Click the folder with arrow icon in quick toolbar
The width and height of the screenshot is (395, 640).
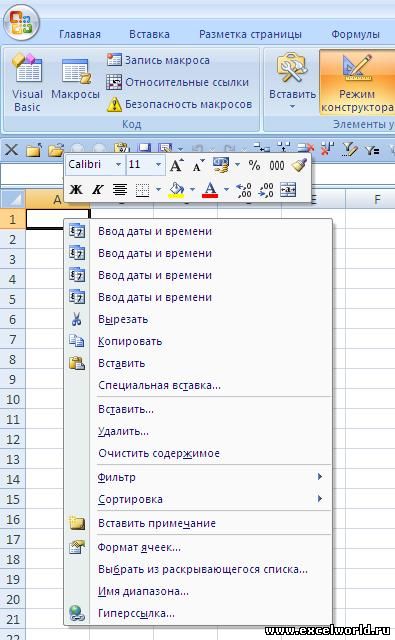click(x=34, y=150)
